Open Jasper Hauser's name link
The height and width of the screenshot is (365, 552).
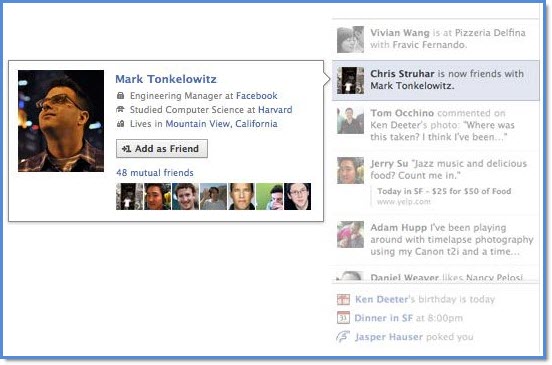point(389,337)
